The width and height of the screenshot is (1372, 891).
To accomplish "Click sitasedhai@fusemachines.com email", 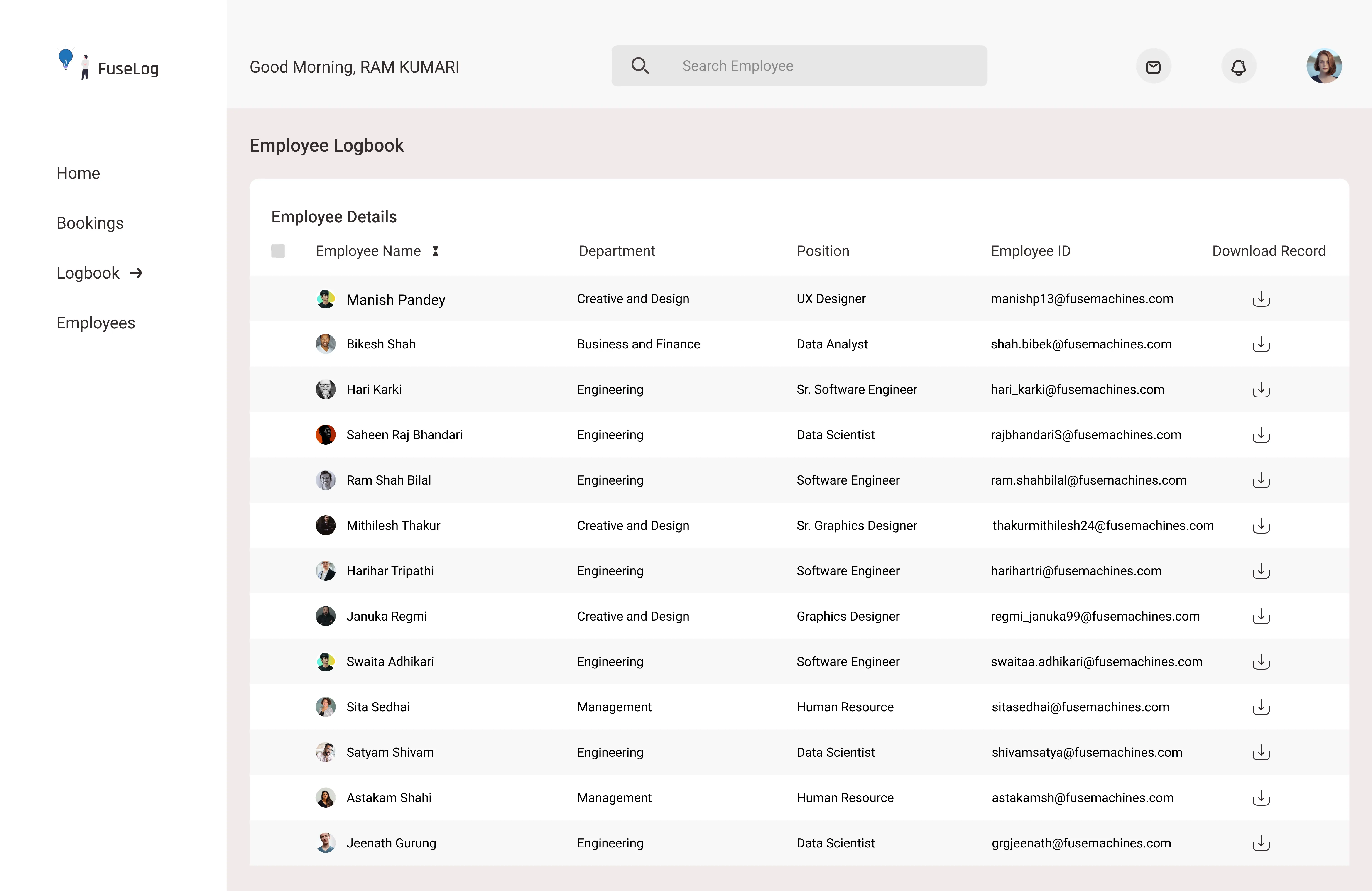I will (1080, 707).
